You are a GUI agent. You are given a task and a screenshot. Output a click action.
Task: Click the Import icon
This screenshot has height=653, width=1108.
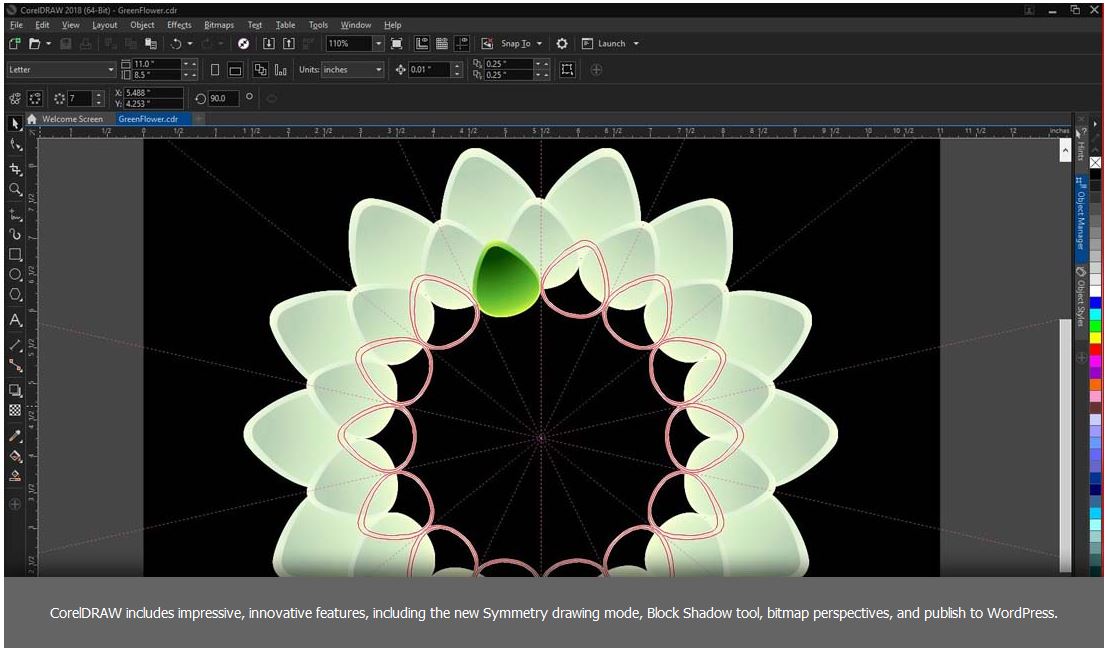click(269, 44)
